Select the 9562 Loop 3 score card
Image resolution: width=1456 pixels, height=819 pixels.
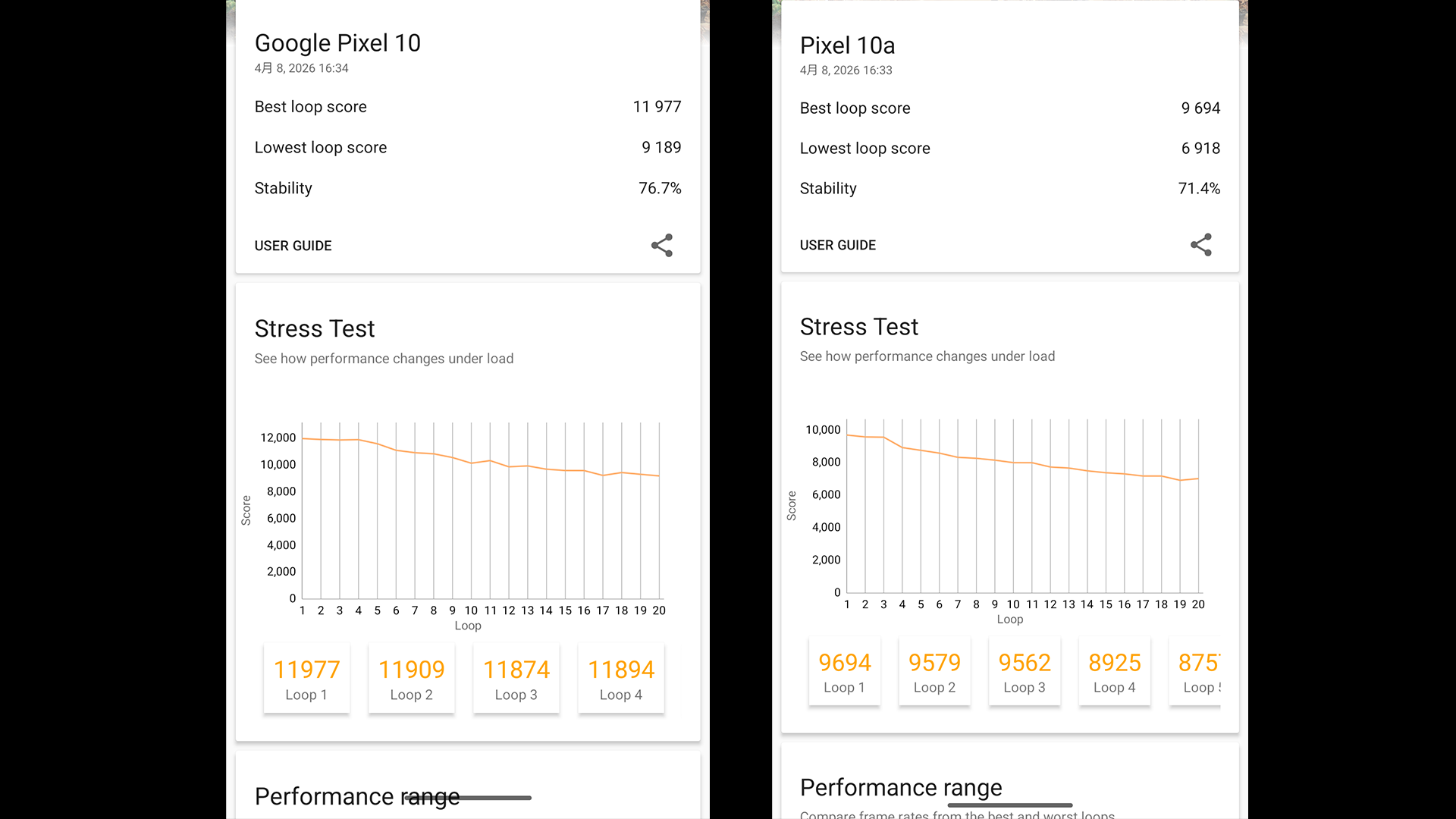tap(1024, 672)
